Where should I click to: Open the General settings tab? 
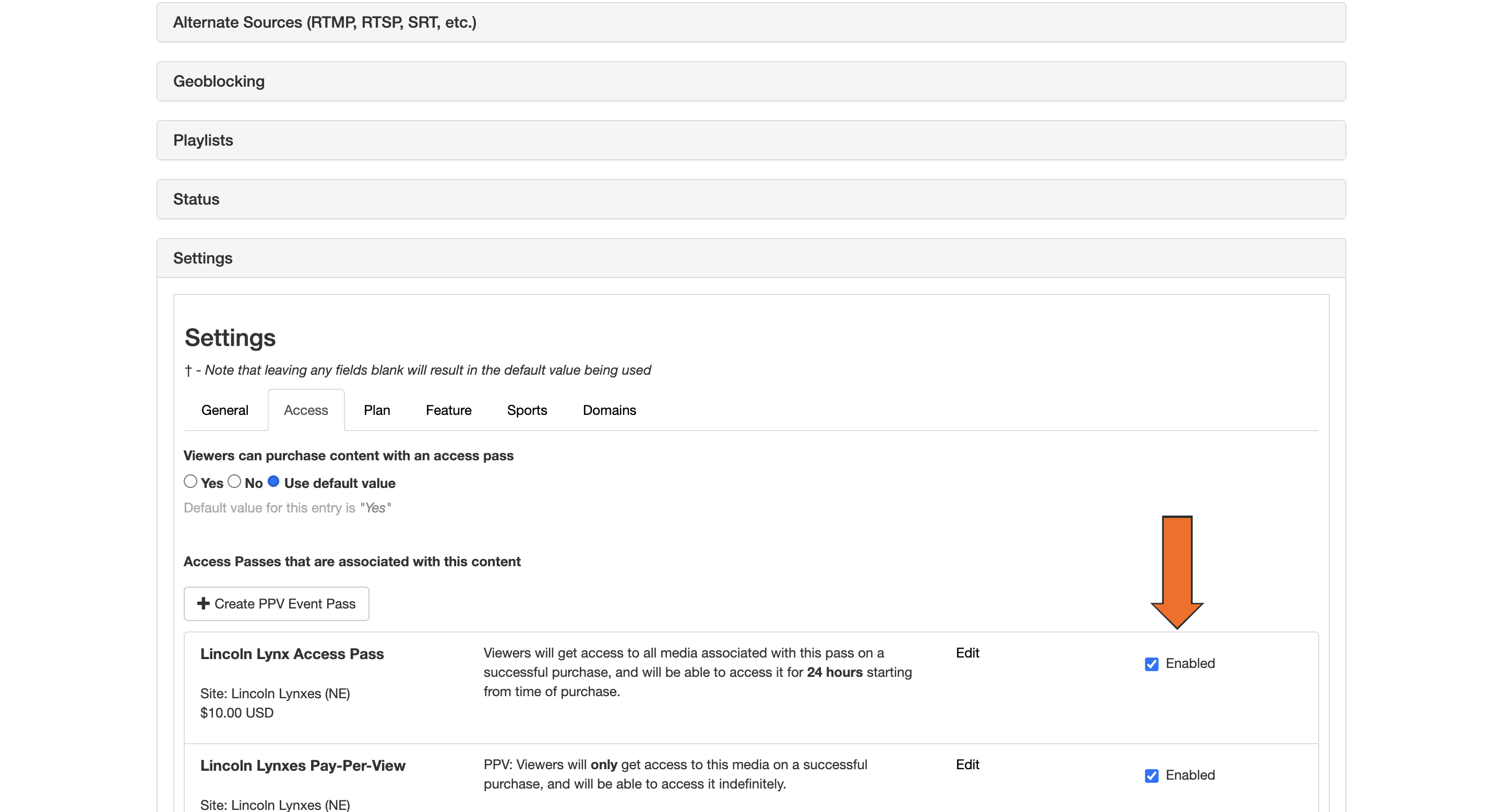pos(224,410)
